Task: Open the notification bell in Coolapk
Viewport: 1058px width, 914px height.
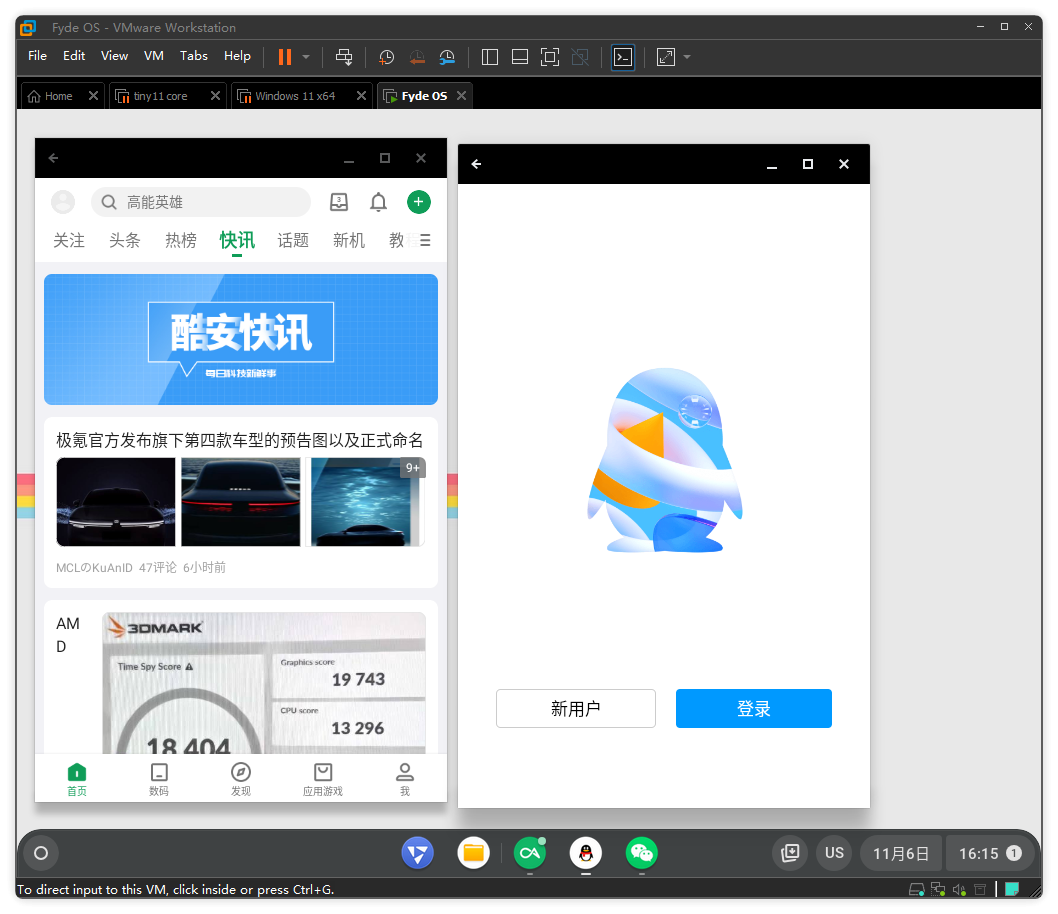Action: pyautogui.click(x=378, y=202)
